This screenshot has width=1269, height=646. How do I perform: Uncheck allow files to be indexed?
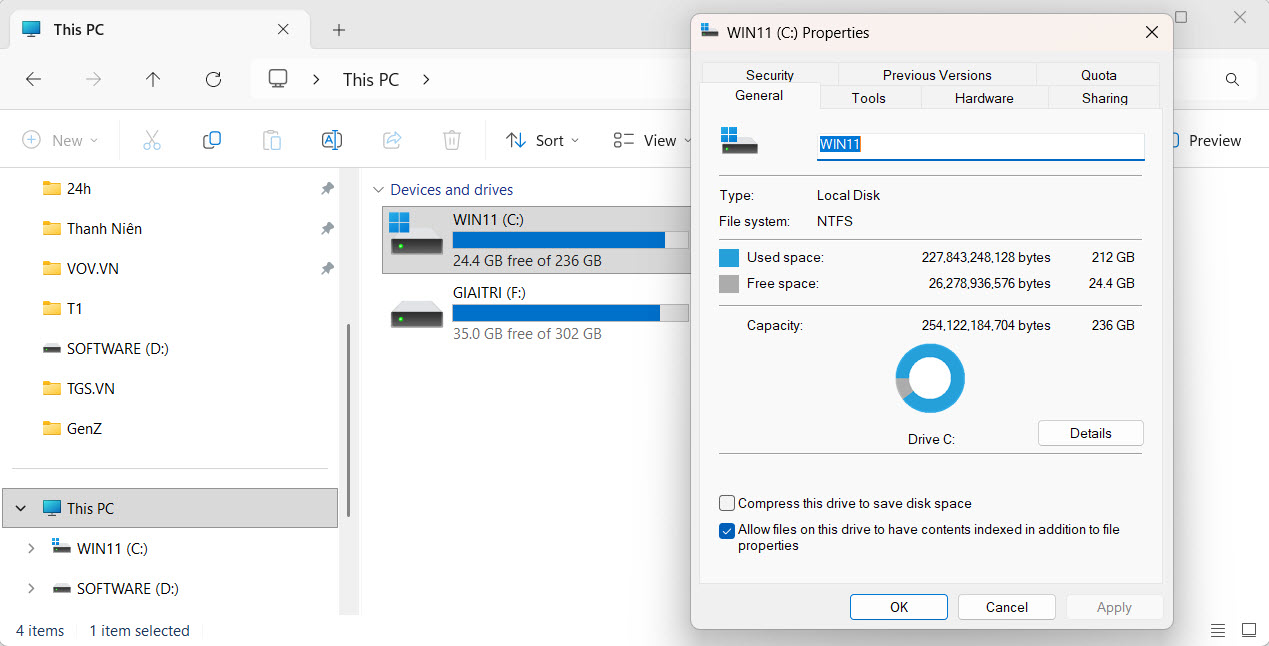[x=726, y=530]
